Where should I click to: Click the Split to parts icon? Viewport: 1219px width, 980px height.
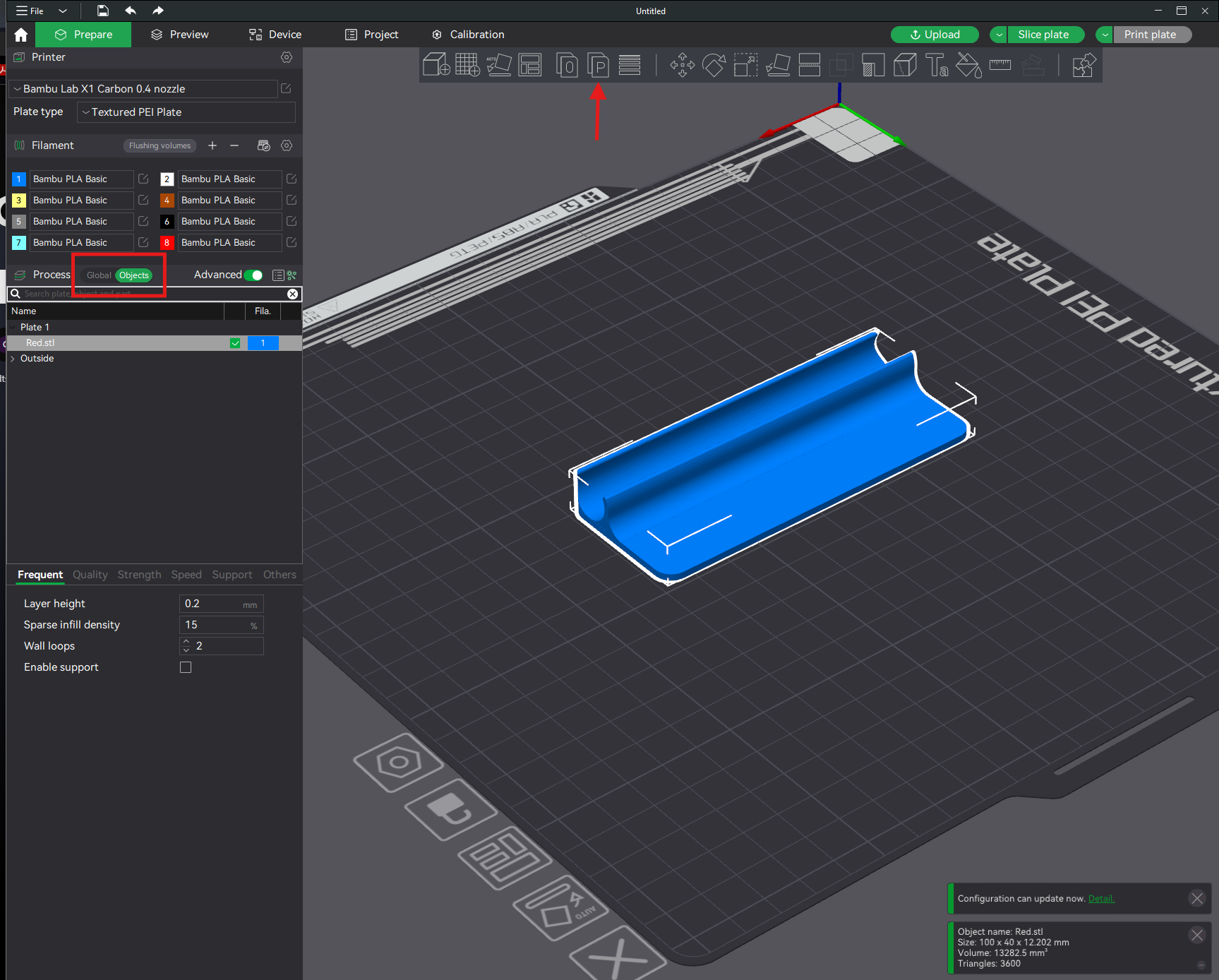tap(598, 65)
